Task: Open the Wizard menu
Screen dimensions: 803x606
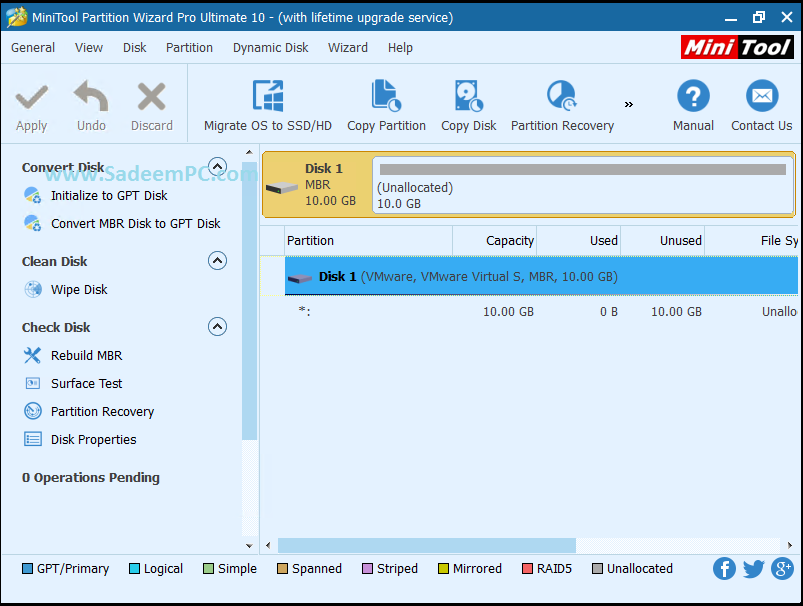Action: coord(348,48)
